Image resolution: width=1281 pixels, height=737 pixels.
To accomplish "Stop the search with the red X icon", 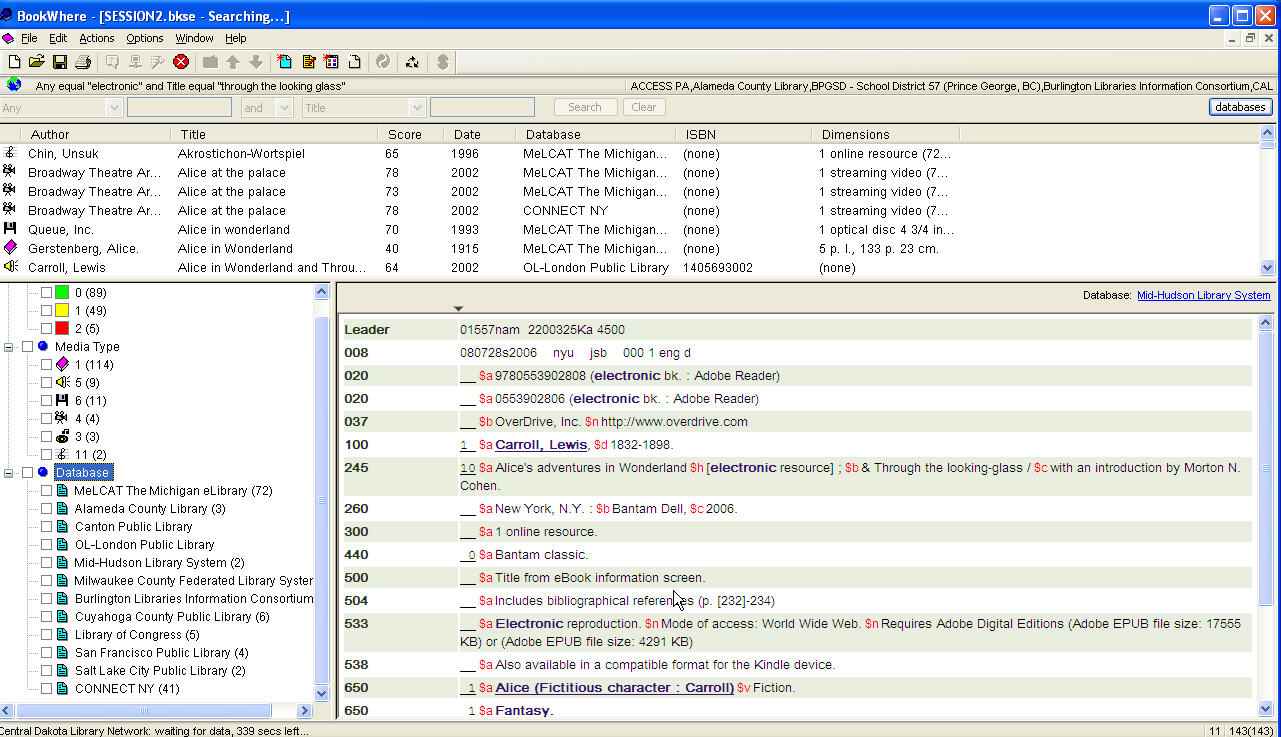I will pyautogui.click(x=181, y=62).
